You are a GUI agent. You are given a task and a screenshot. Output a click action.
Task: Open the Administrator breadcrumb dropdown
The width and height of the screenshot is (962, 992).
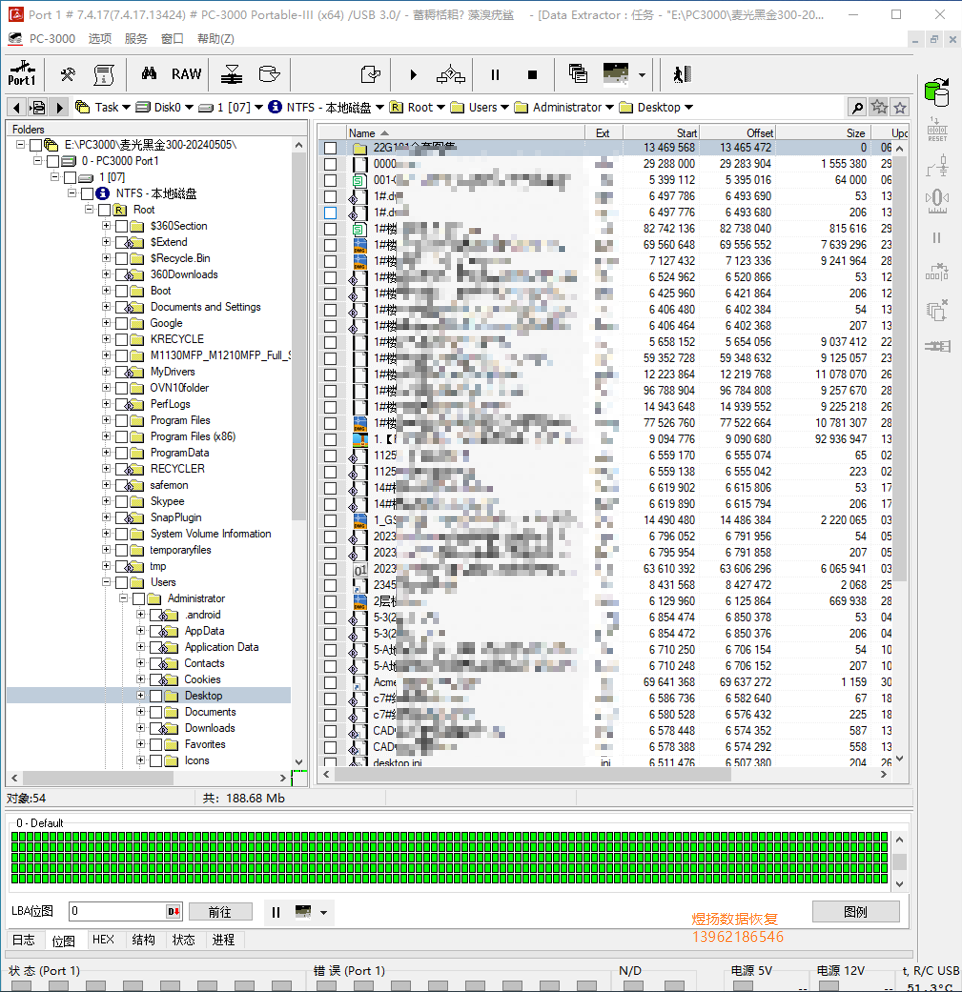click(609, 108)
